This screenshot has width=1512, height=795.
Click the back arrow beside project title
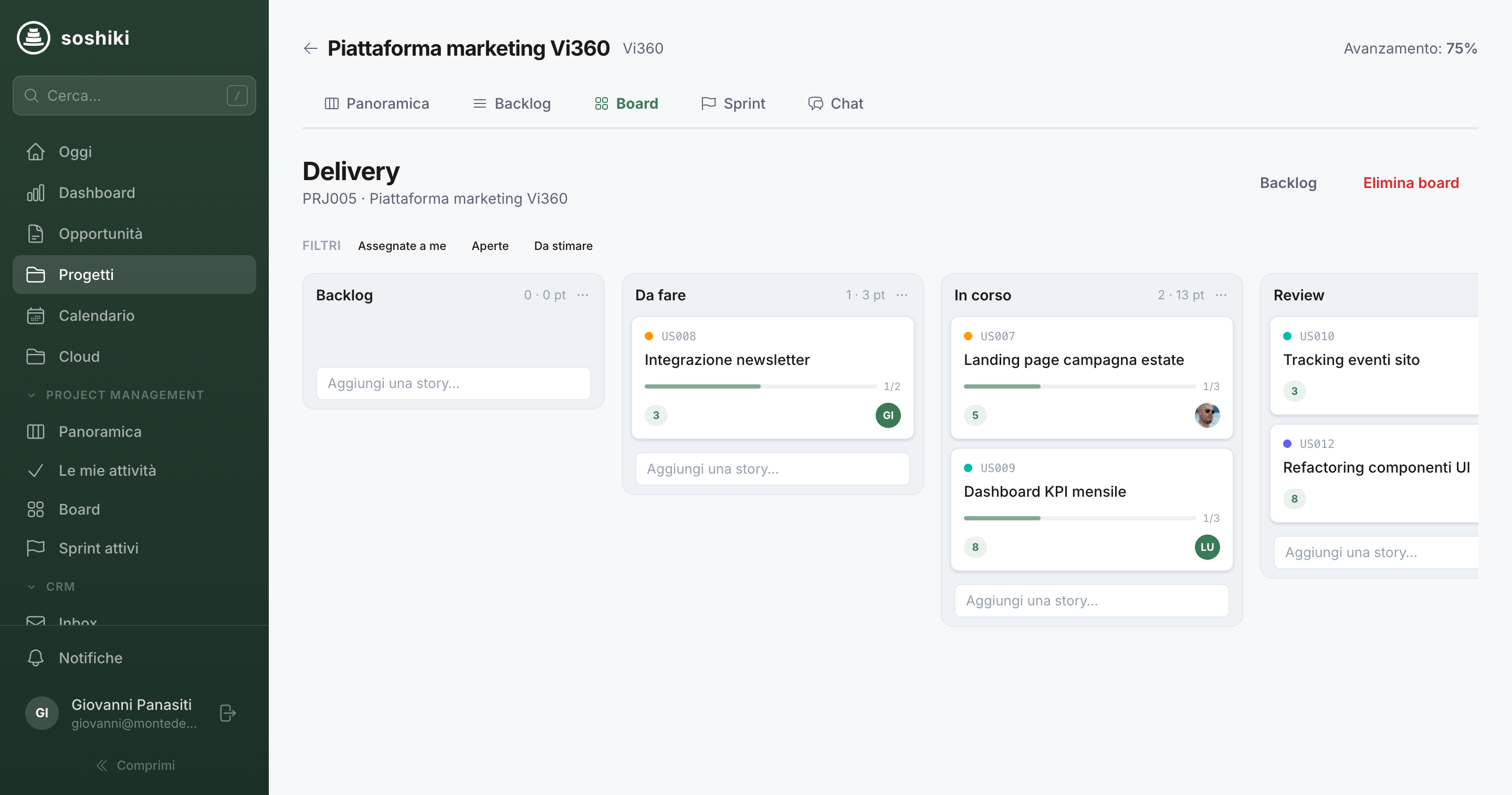(310, 48)
